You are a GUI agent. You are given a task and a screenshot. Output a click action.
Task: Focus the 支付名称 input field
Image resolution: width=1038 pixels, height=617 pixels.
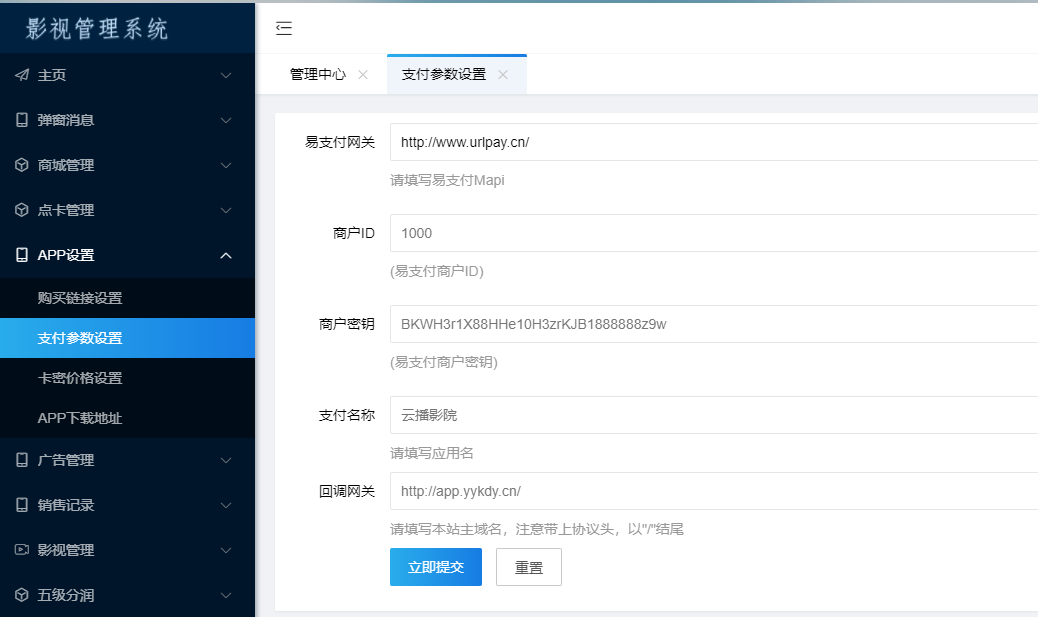pyautogui.click(x=714, y=415)
